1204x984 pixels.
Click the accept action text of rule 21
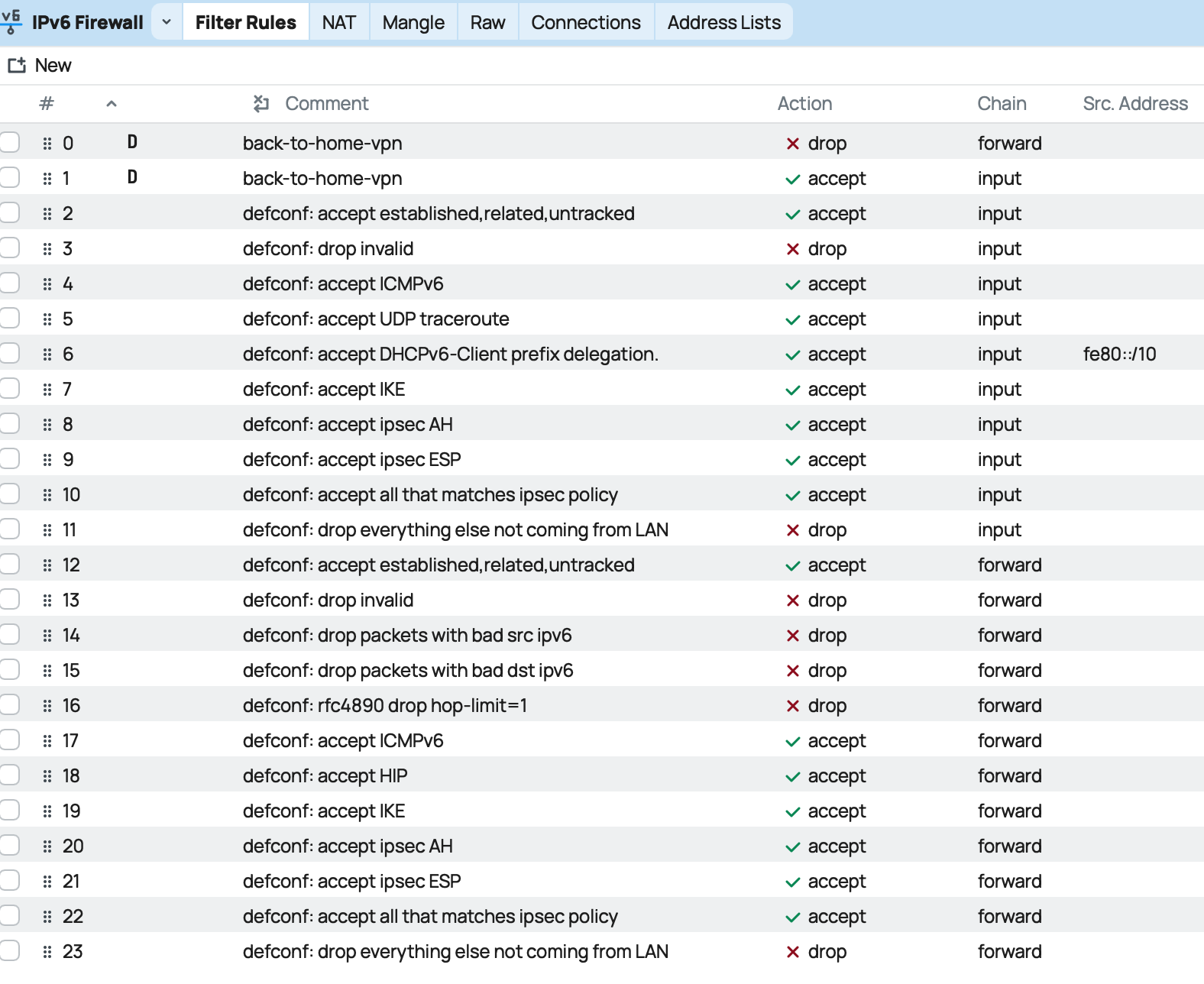837,882
